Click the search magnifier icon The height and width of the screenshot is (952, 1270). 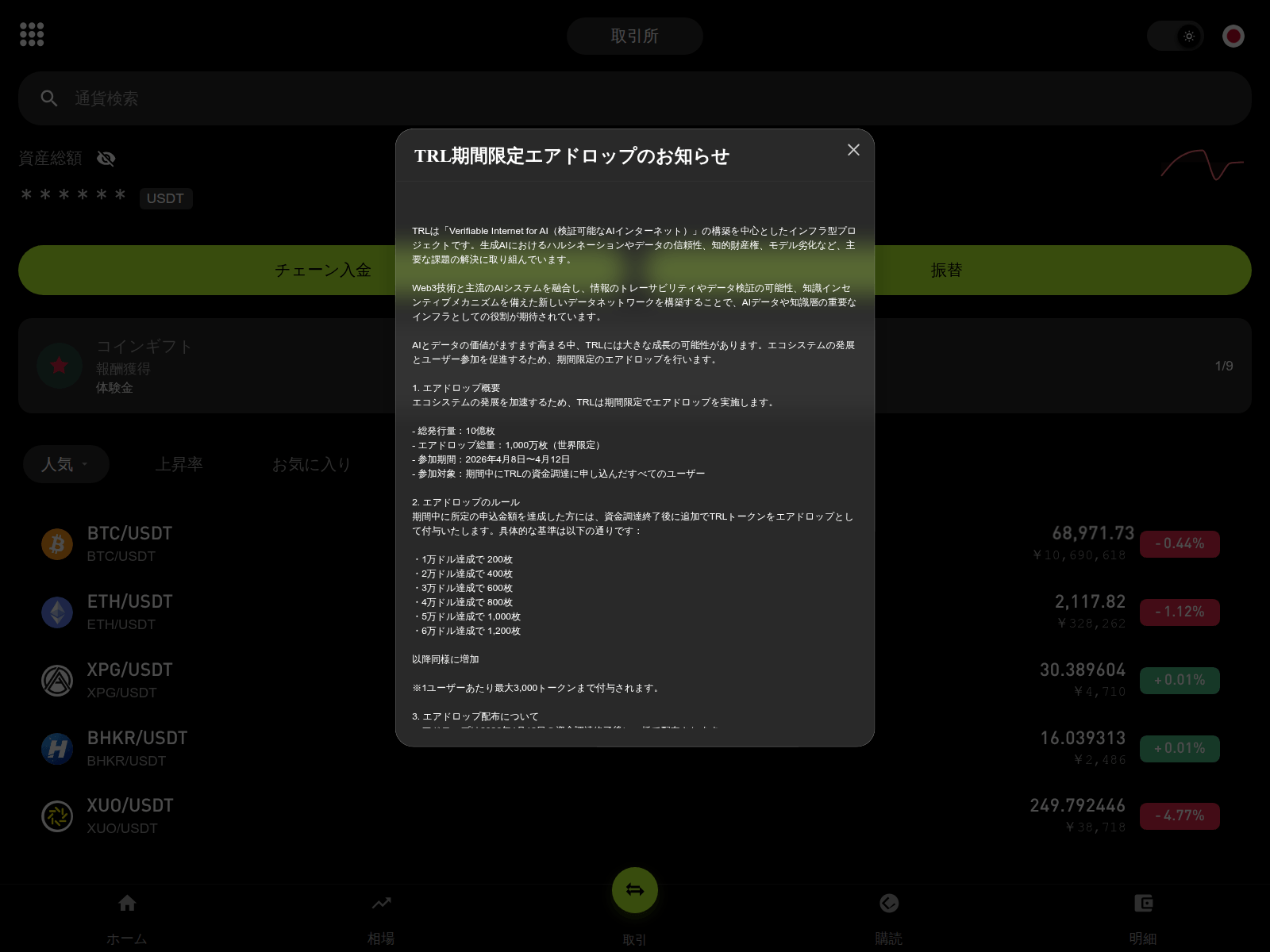(49, 98)
